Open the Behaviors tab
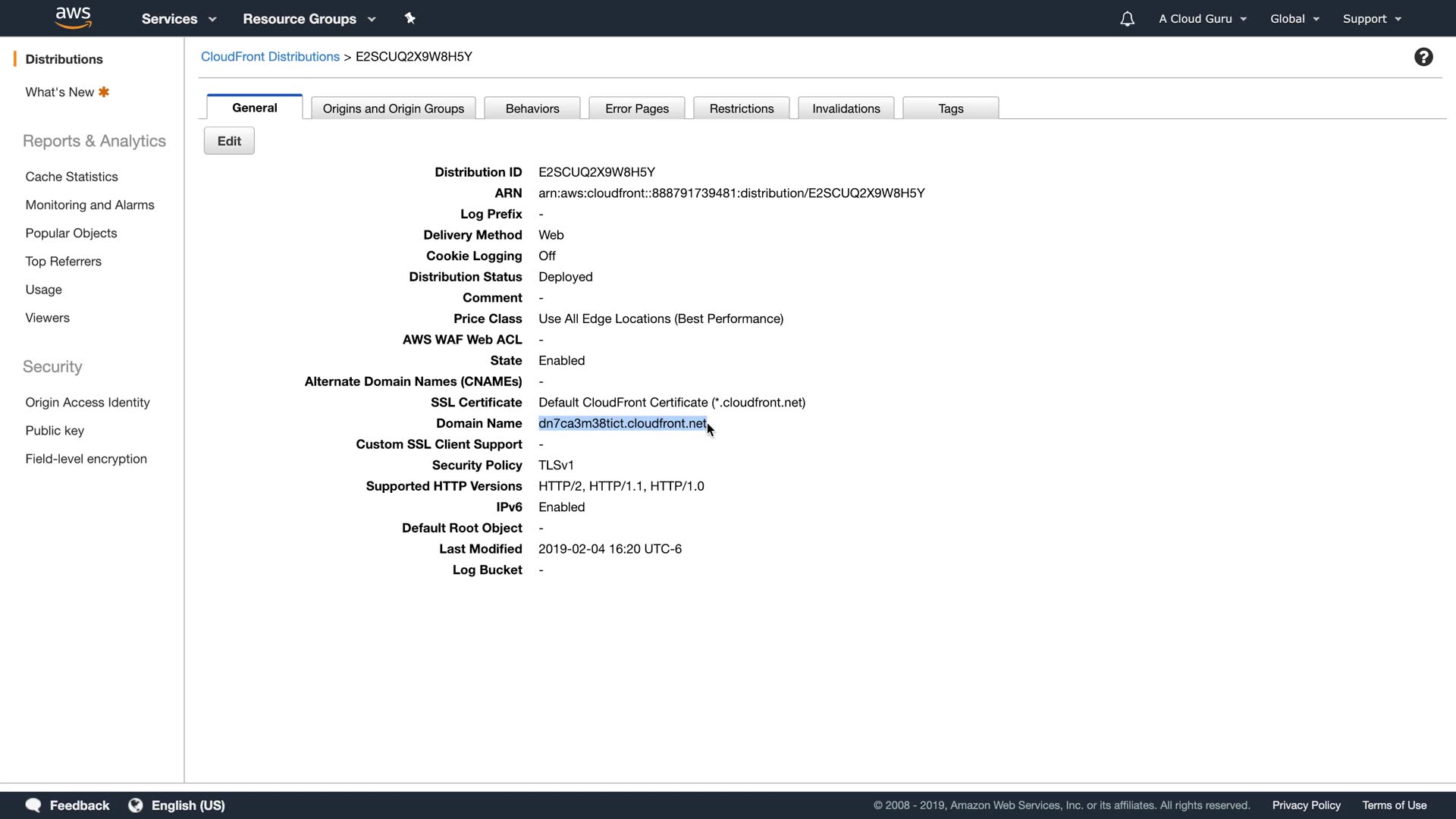Image resolution: width=1456 pixels, height=819 pixels. [532, 108]
